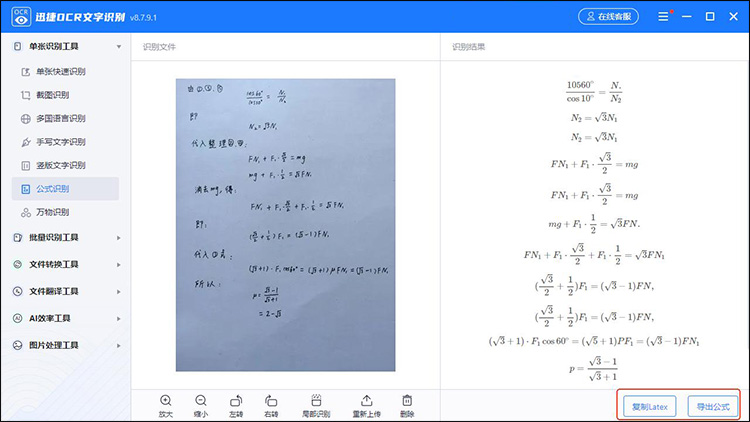Click 复制Latex button
Image resolution: width=750 pixels, height=422 pixels.
(x=650, y=407)
